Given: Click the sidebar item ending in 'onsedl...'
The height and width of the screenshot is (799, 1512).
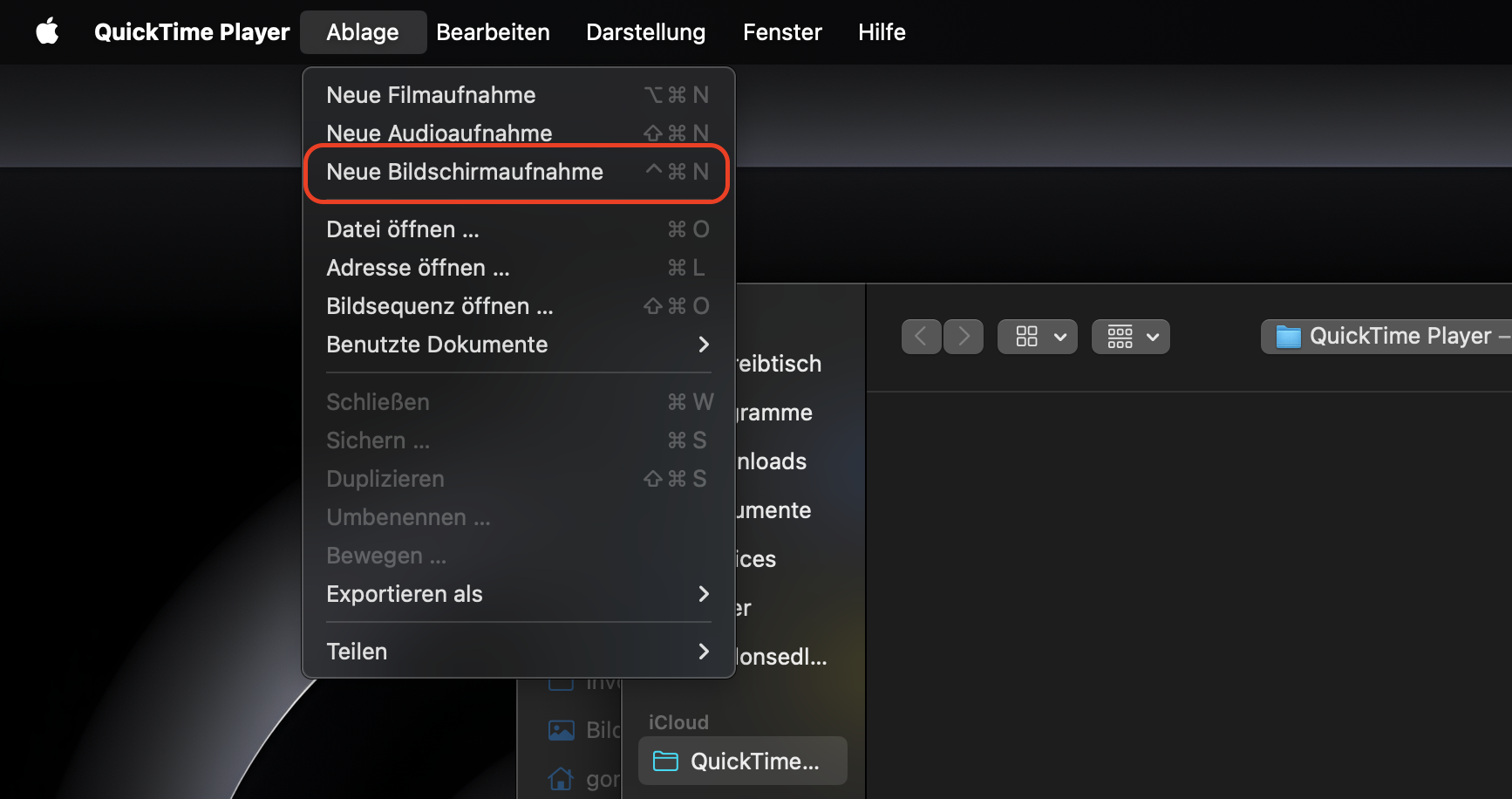Looking at the screenshot, I should pyautogui.click(x=782, y=657).
